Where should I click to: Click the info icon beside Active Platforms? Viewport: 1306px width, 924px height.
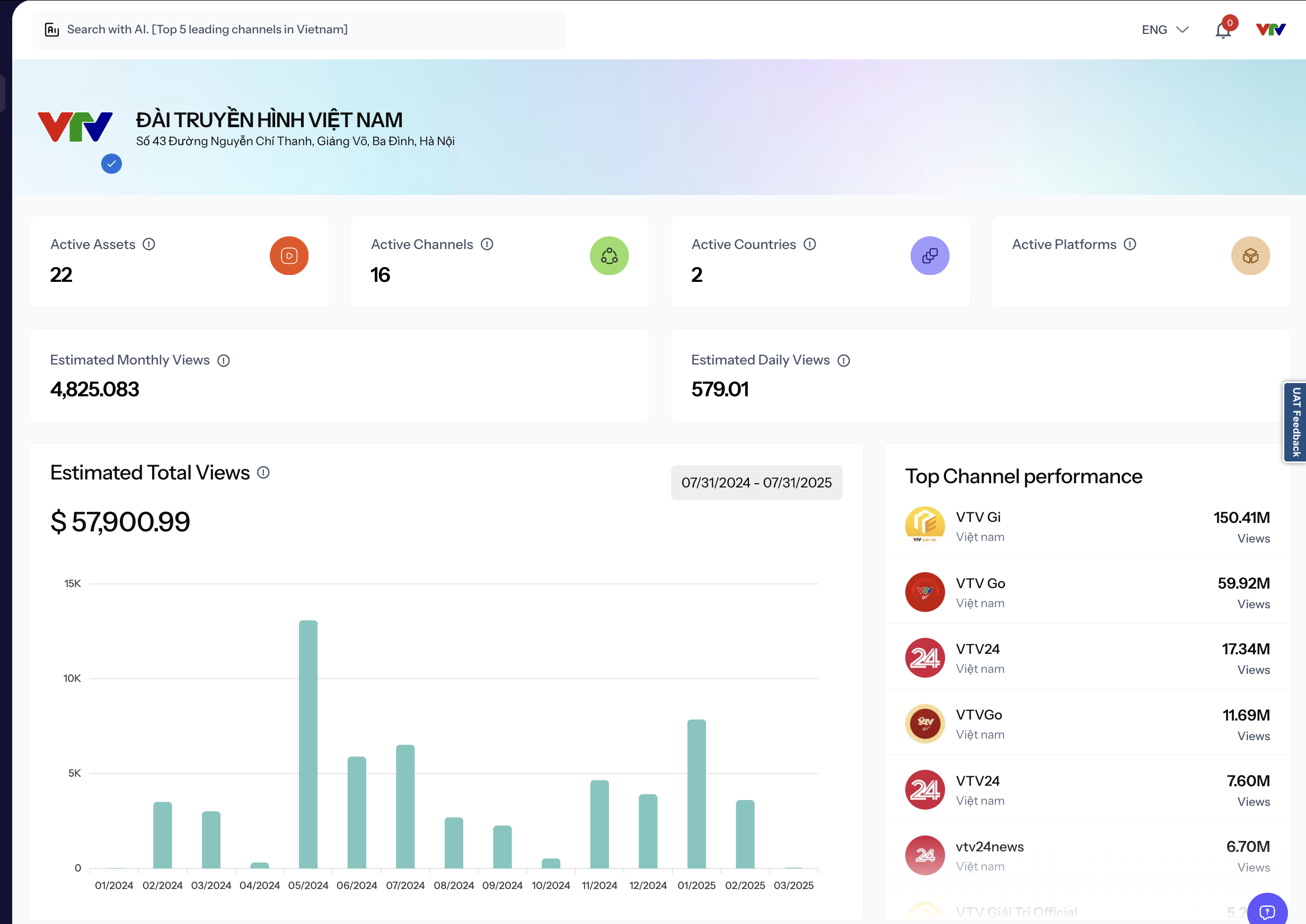(x=1130, y=244)
